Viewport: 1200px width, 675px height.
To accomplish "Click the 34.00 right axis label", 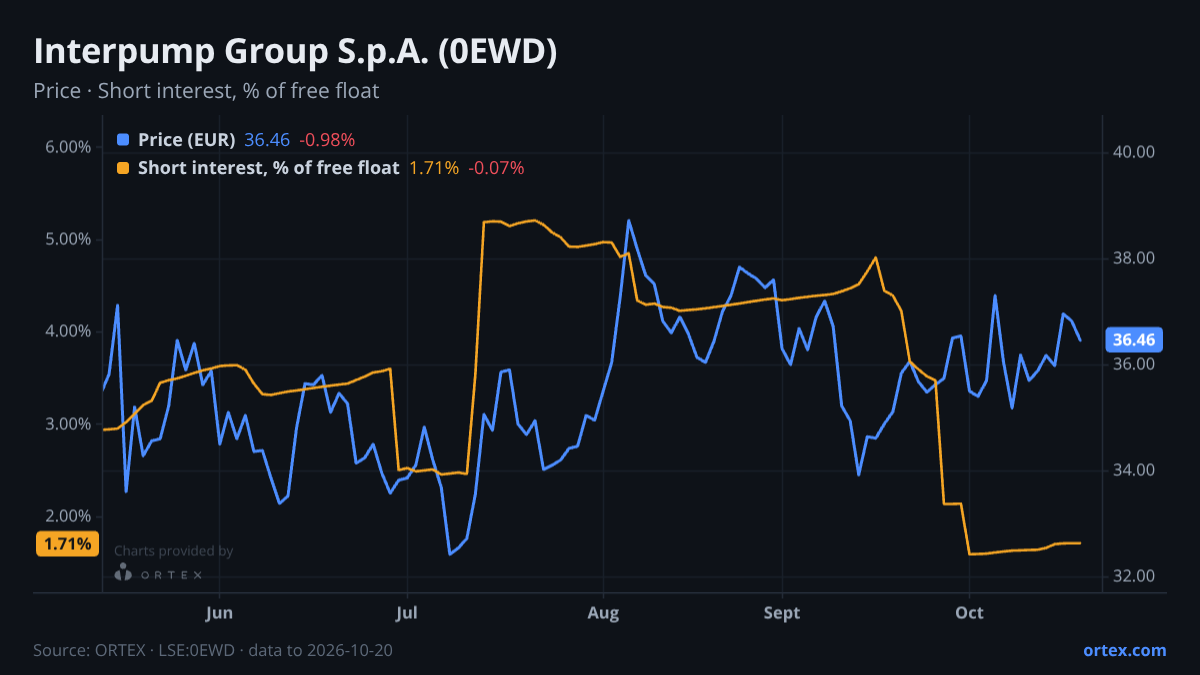I will click(x=1134, y=470).
